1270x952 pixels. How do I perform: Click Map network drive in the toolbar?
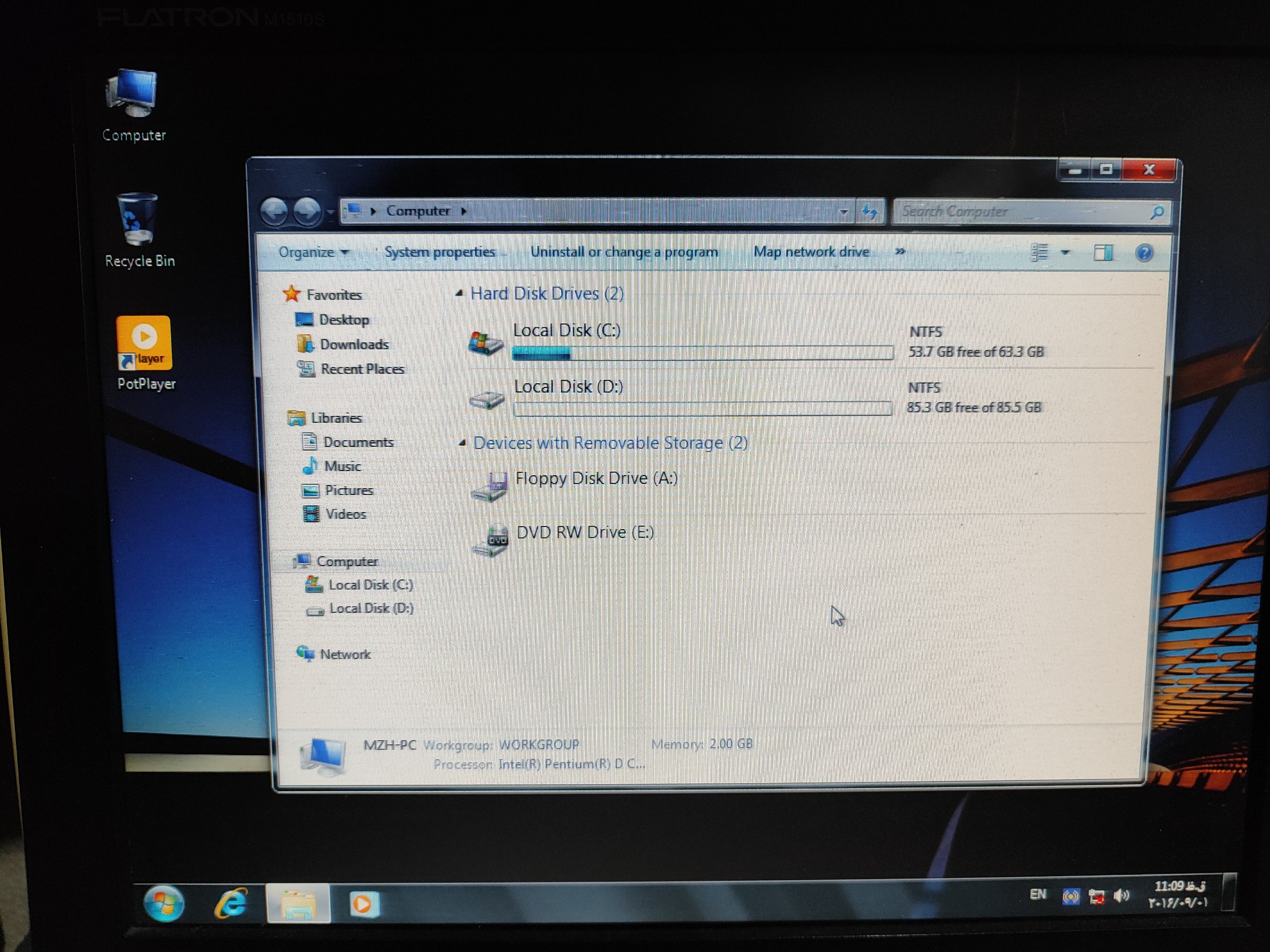coord(811,251)
